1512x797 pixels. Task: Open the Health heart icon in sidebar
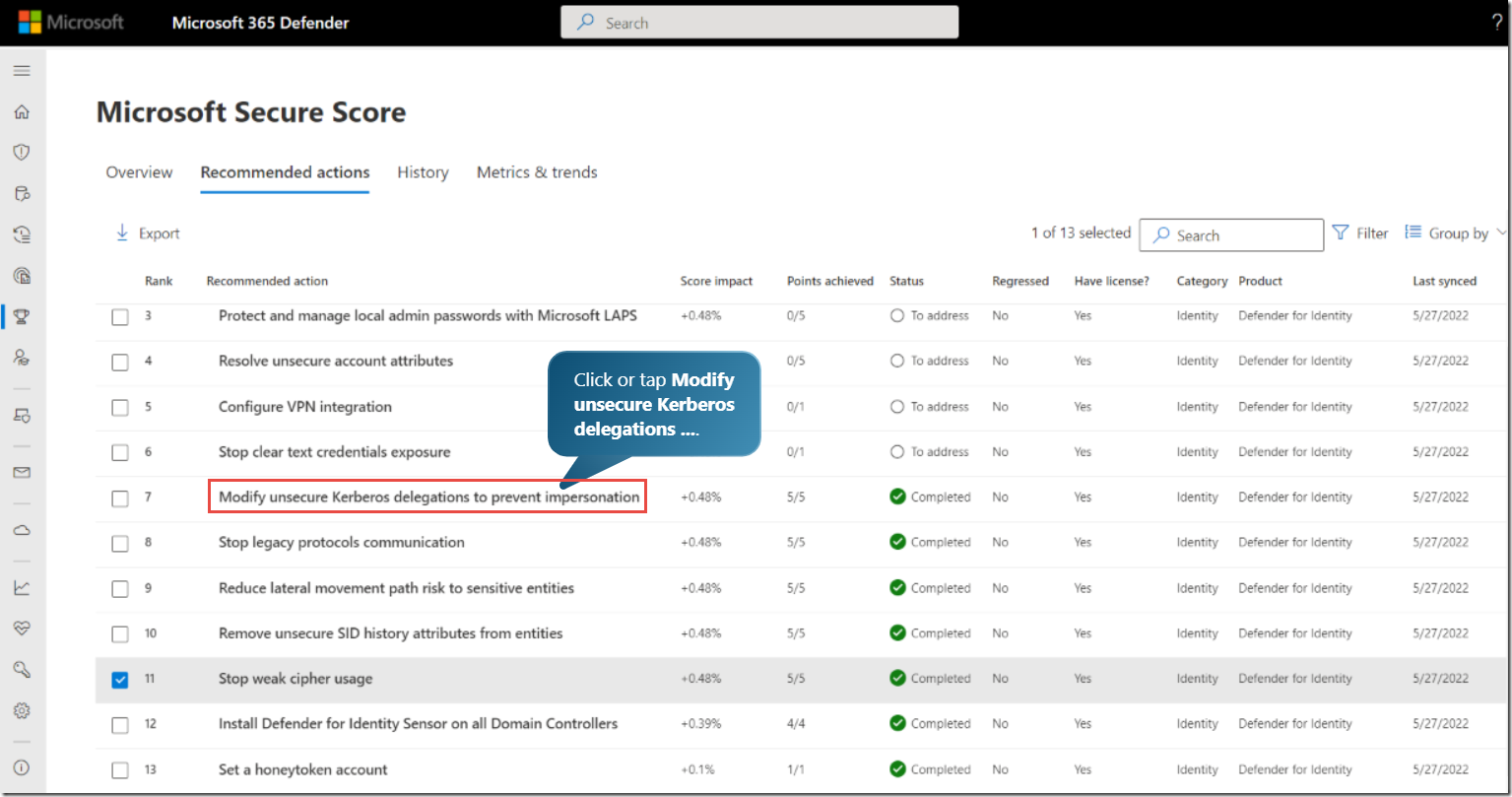click(22, 629)
